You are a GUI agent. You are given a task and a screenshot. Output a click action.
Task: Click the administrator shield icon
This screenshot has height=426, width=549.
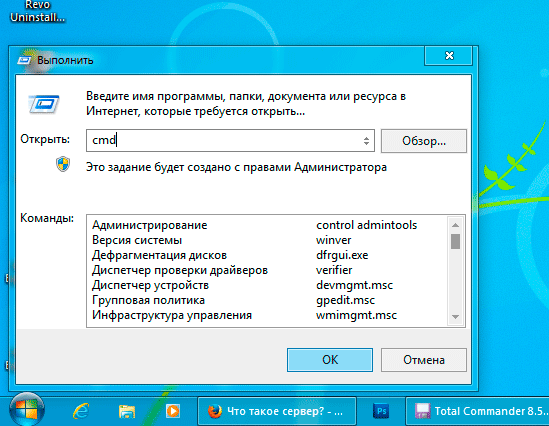pyautogui.click(x=63, y=164)
